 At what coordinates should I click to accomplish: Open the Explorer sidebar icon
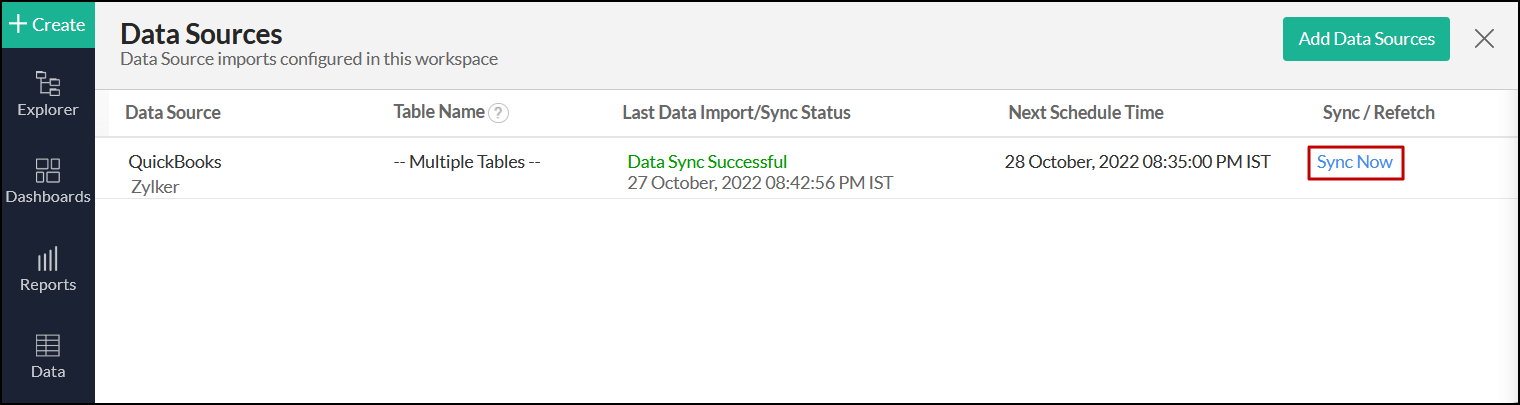coord(47,84)
